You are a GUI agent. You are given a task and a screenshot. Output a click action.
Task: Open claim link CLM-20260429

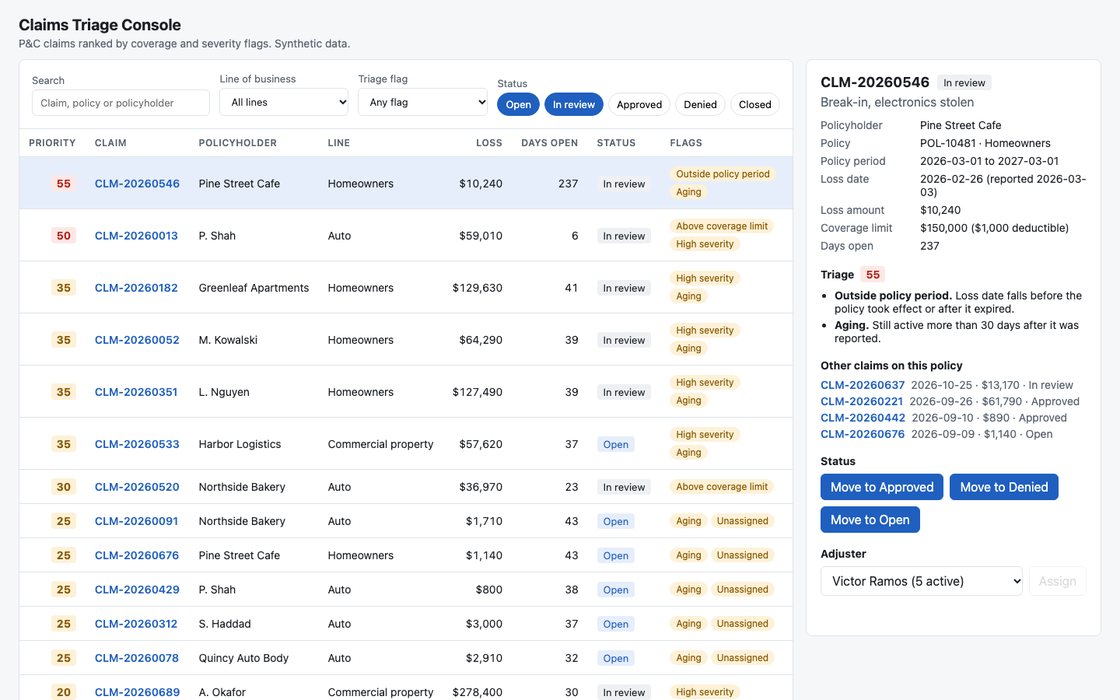pyautogui.click(x=137, y=590)
